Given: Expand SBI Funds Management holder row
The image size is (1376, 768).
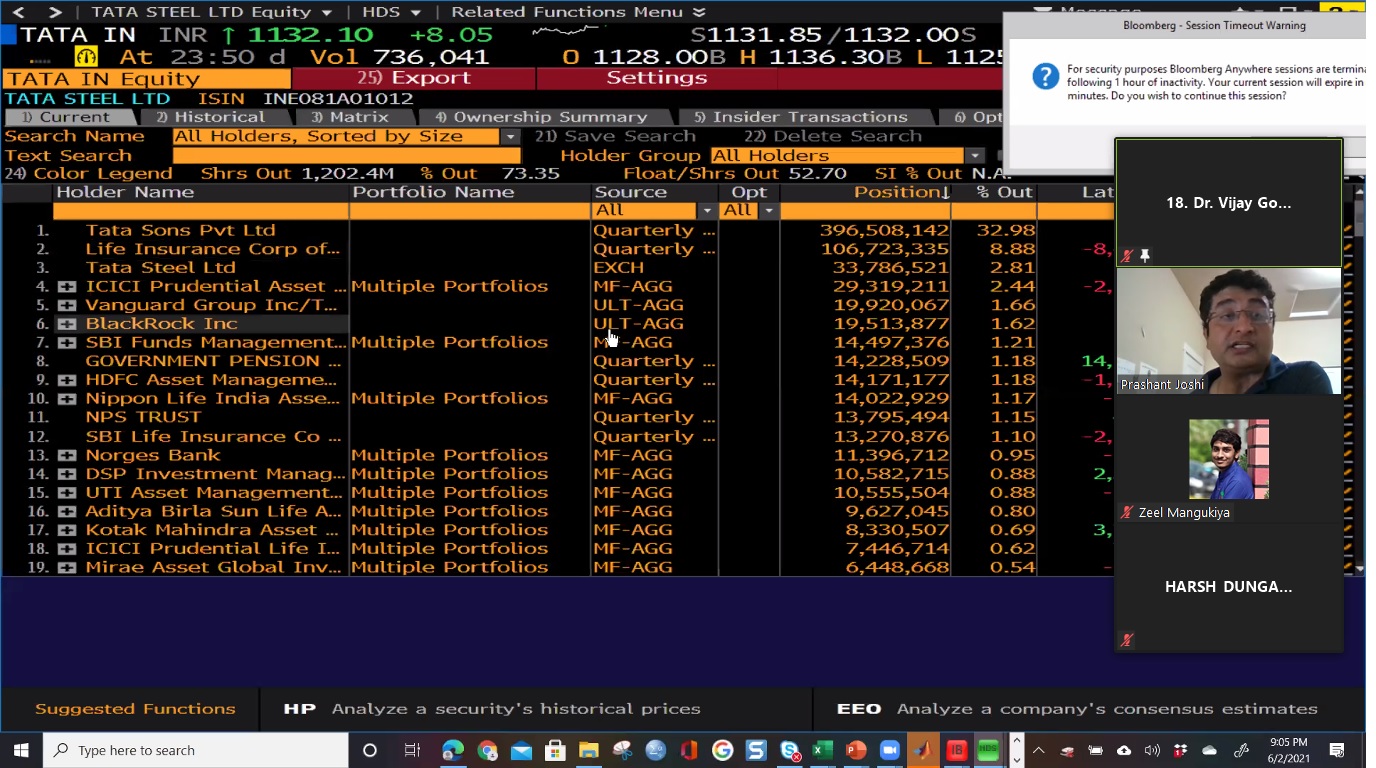Looking at the screenshot, I should pos(67,343).
